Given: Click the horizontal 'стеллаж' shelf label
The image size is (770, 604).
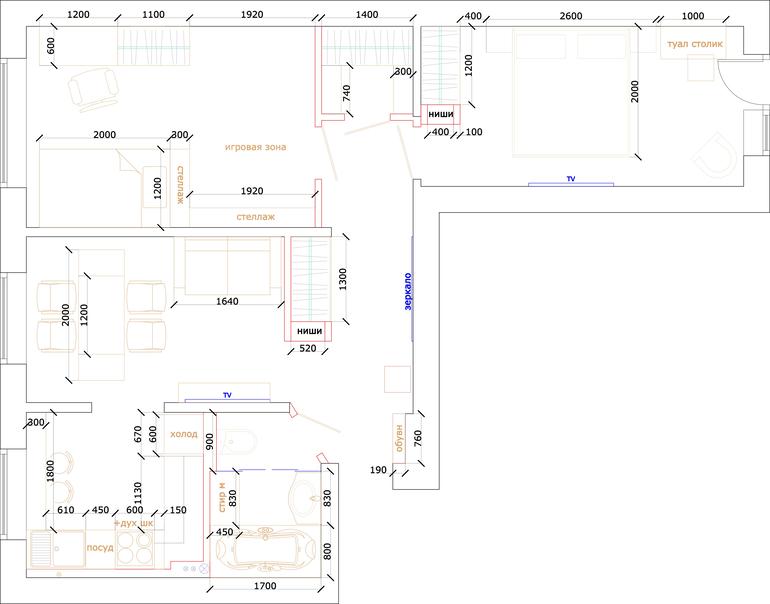Looking at the screenshot, I should pos(255,216).
